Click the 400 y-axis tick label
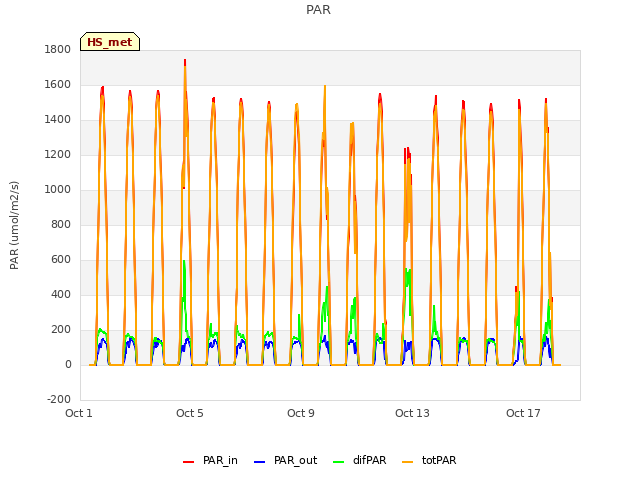This screenshot has width=640, height=480. (x=61, y=295)
